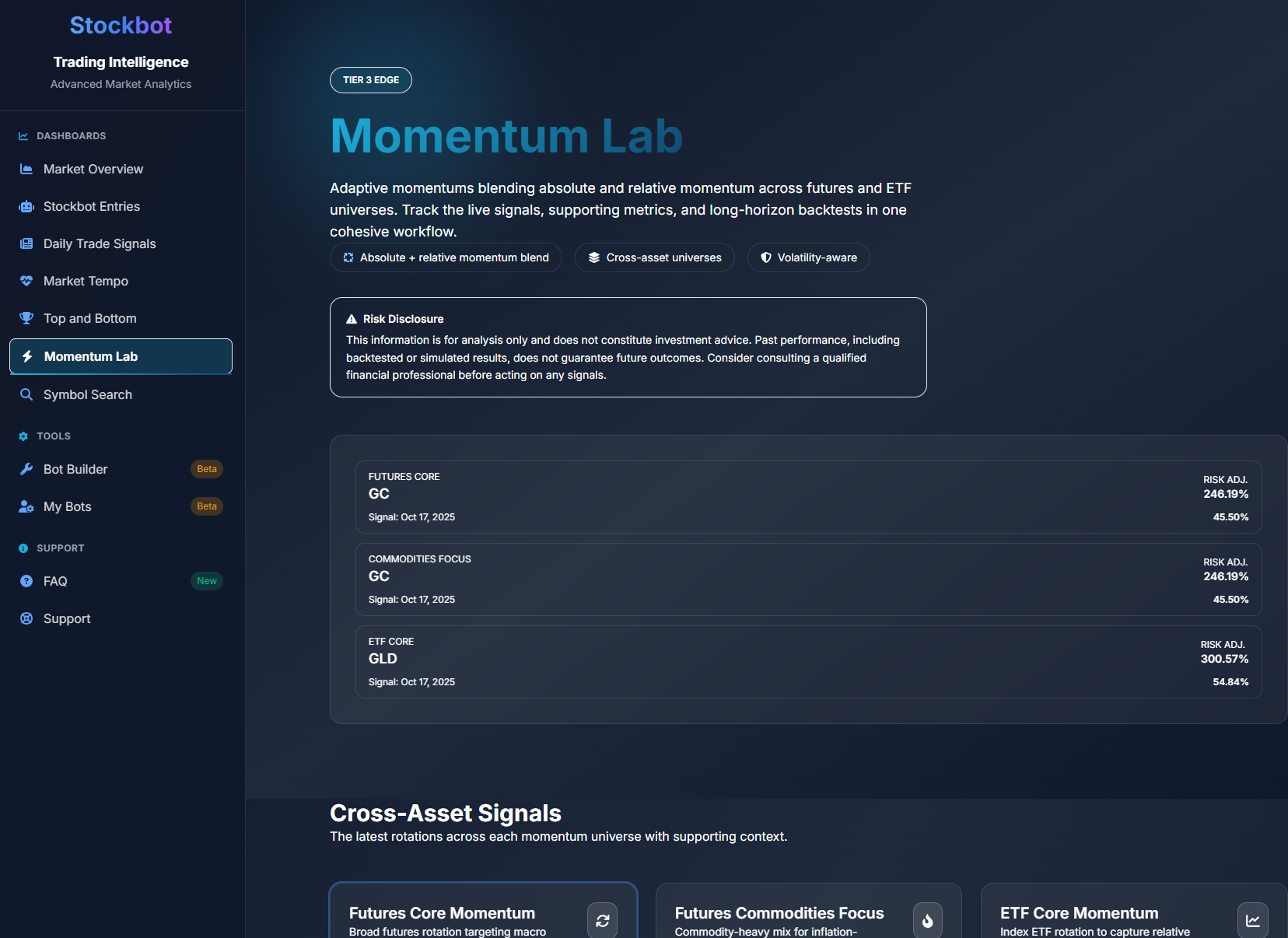
Task: Click the refresh icon on Futures Core Momentum
Action: click(602, 921)
